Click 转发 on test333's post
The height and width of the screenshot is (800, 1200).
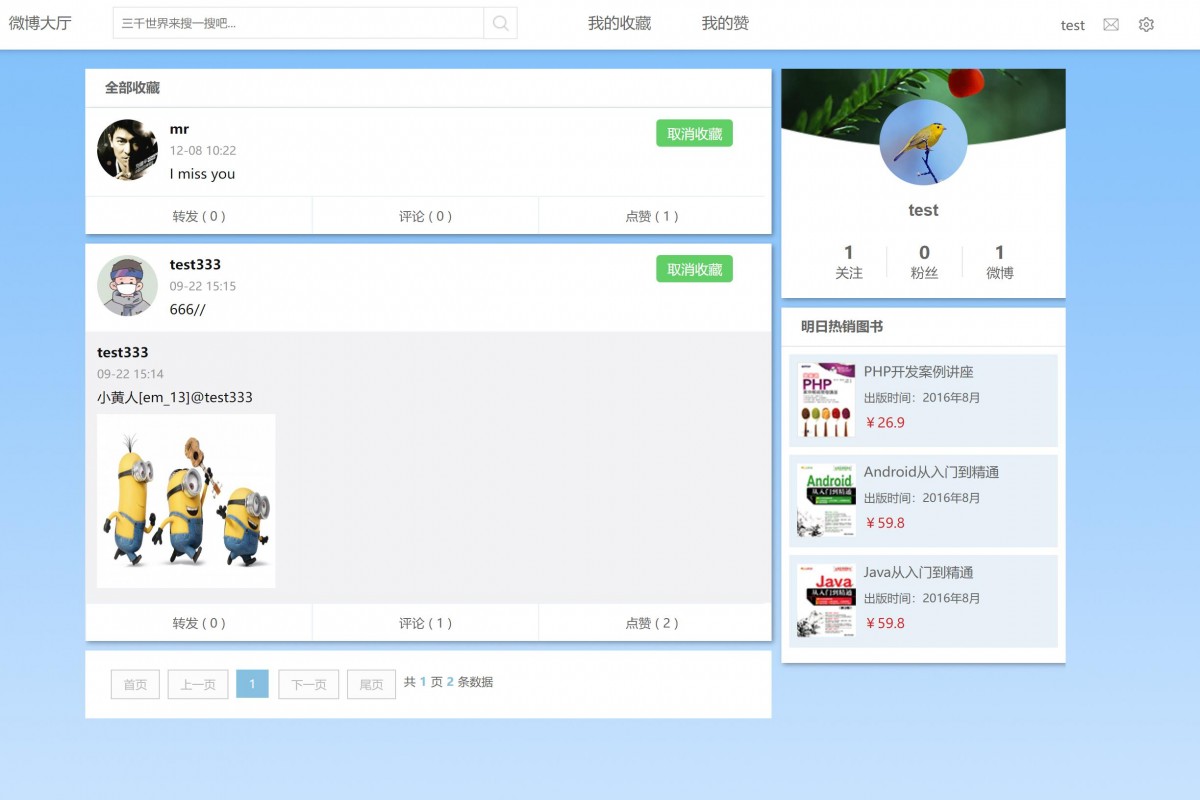pyautogui.click(x=199, y=621)
